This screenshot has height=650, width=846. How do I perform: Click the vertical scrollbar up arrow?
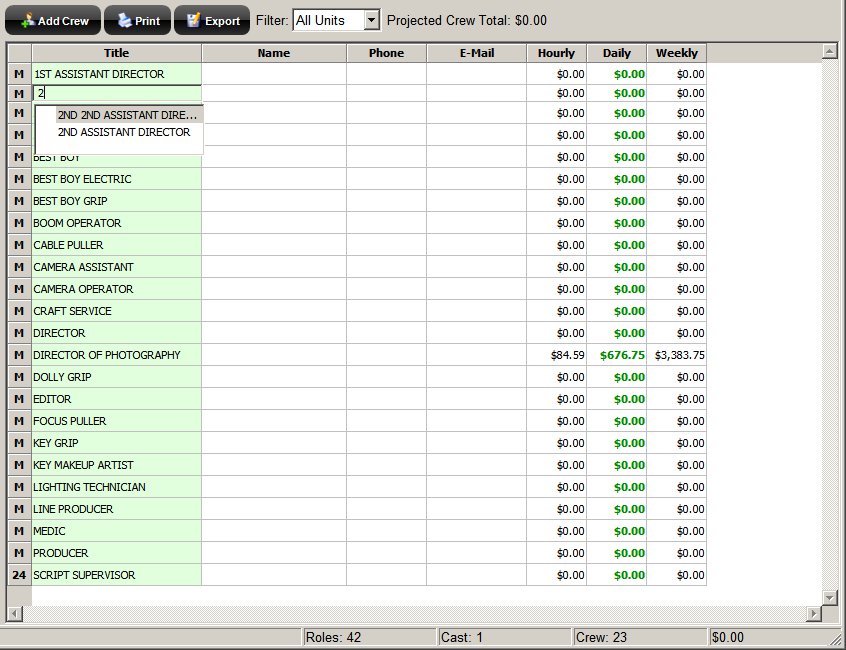pyautogui.click(x=829, y=52)
